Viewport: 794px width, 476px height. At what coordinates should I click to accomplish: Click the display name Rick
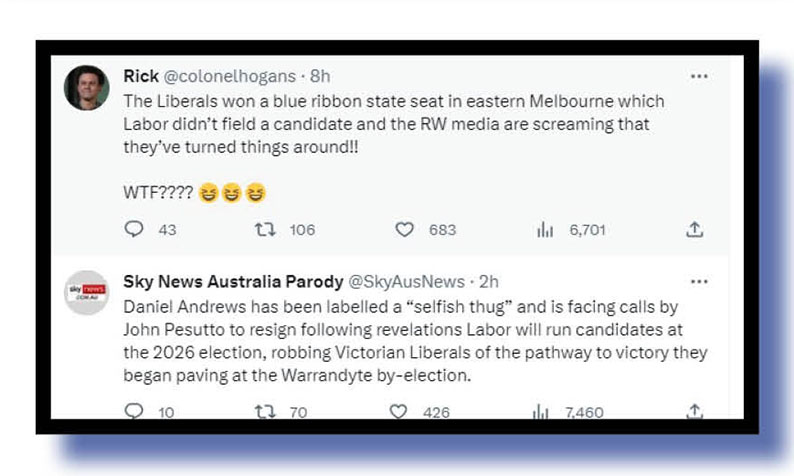coord(140,76)
